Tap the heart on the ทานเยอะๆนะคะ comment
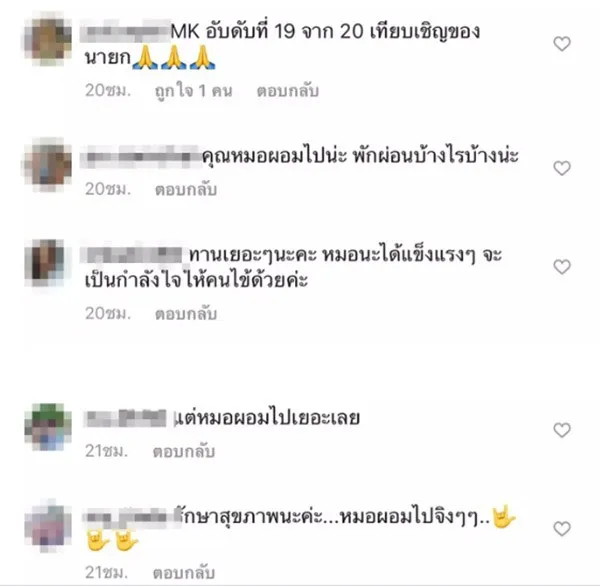600x587 pixels. [562, 267]
